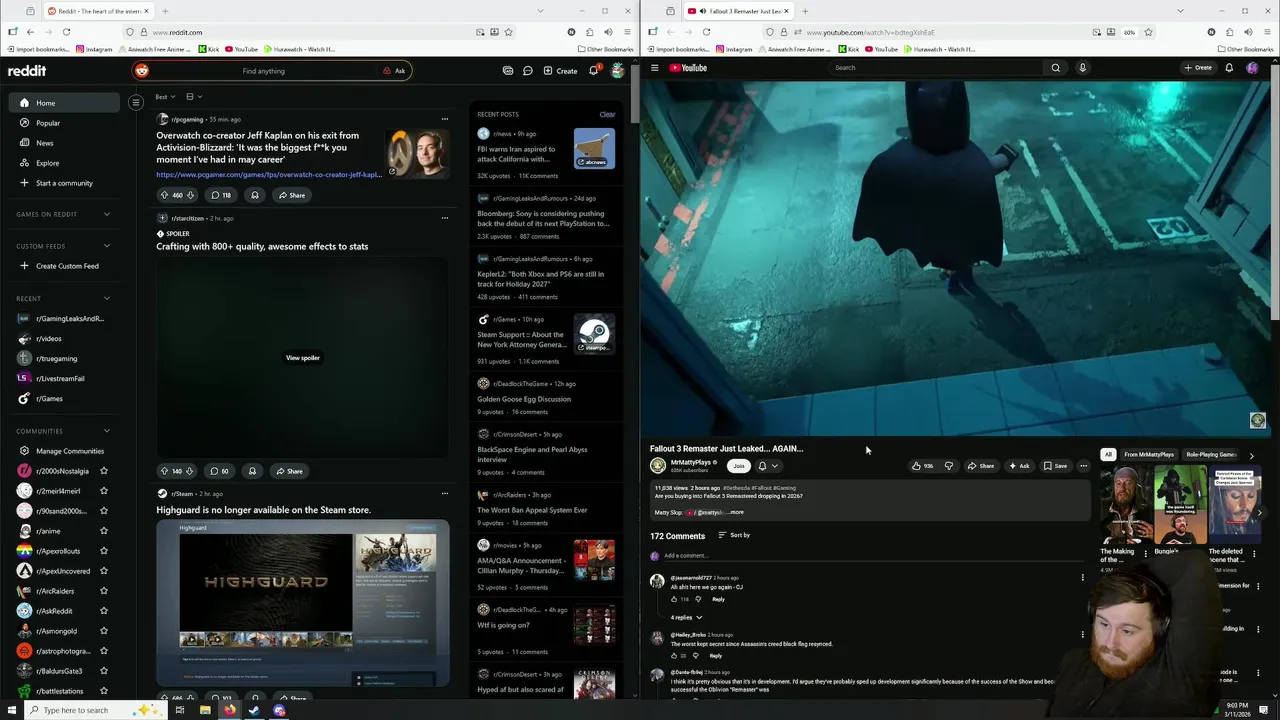
Task: Focus the Reddit Find anything search field
Action: [x=263, y=71]
